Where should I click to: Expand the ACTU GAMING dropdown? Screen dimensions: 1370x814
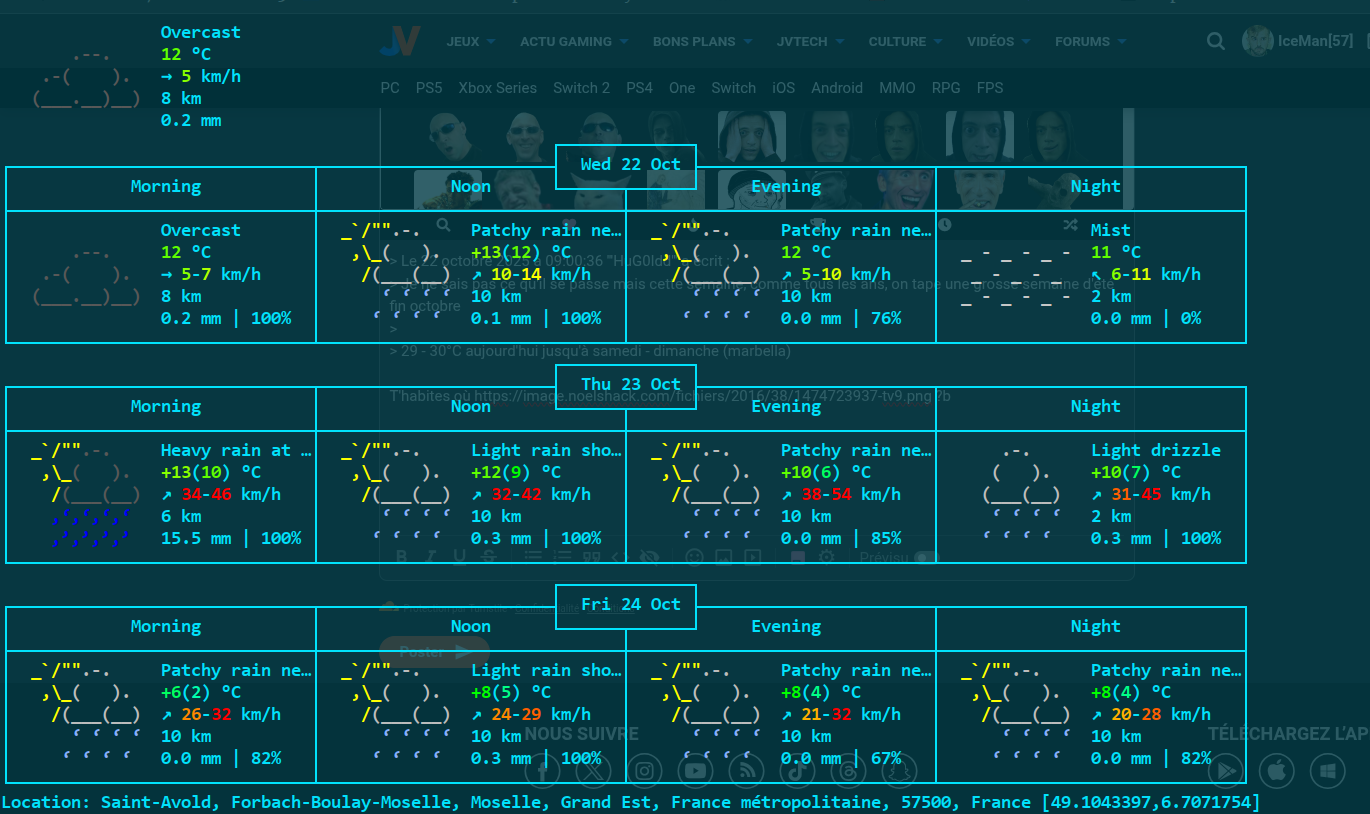pos(573,42)
